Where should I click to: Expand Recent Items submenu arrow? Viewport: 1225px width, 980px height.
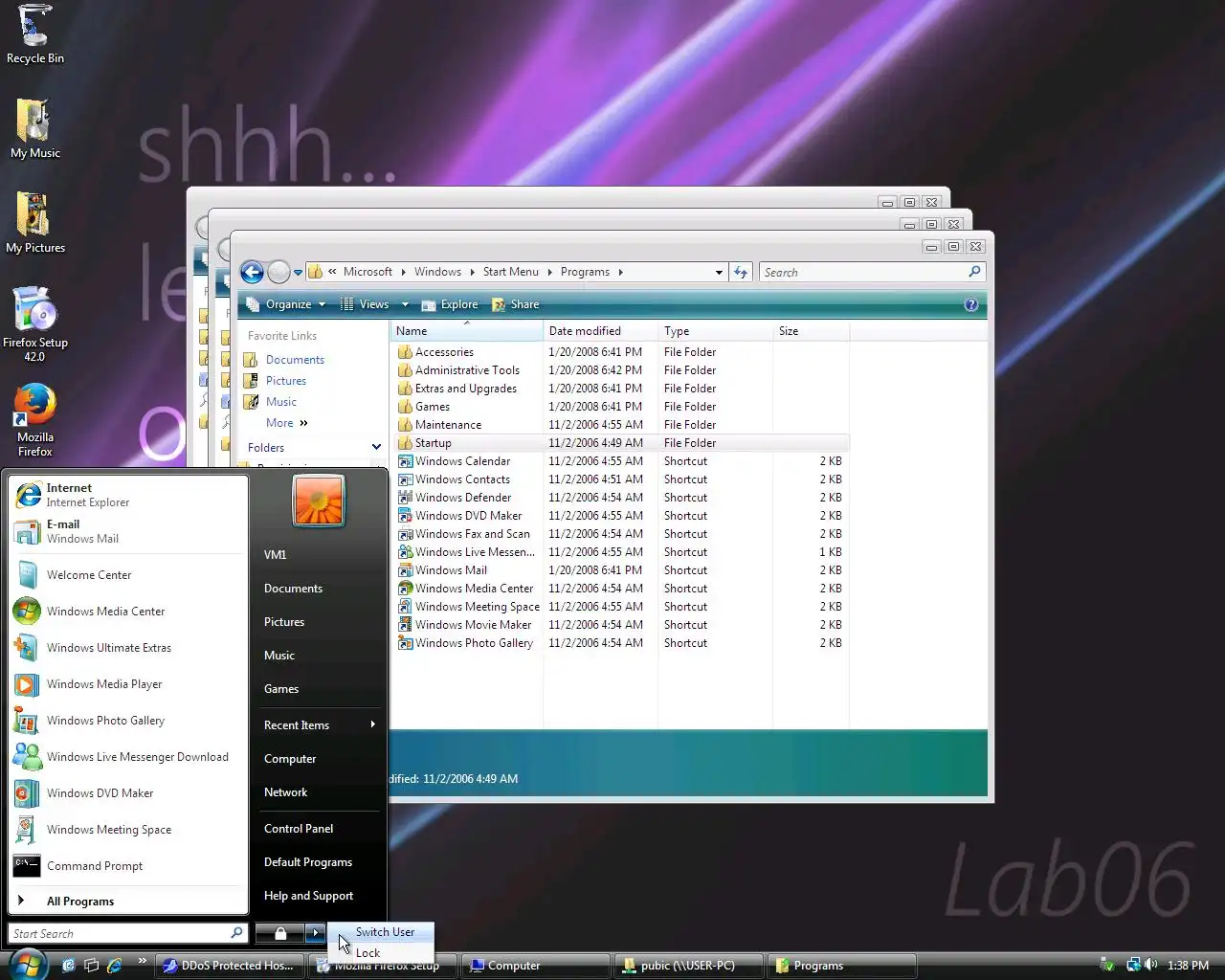pos(373,724)
